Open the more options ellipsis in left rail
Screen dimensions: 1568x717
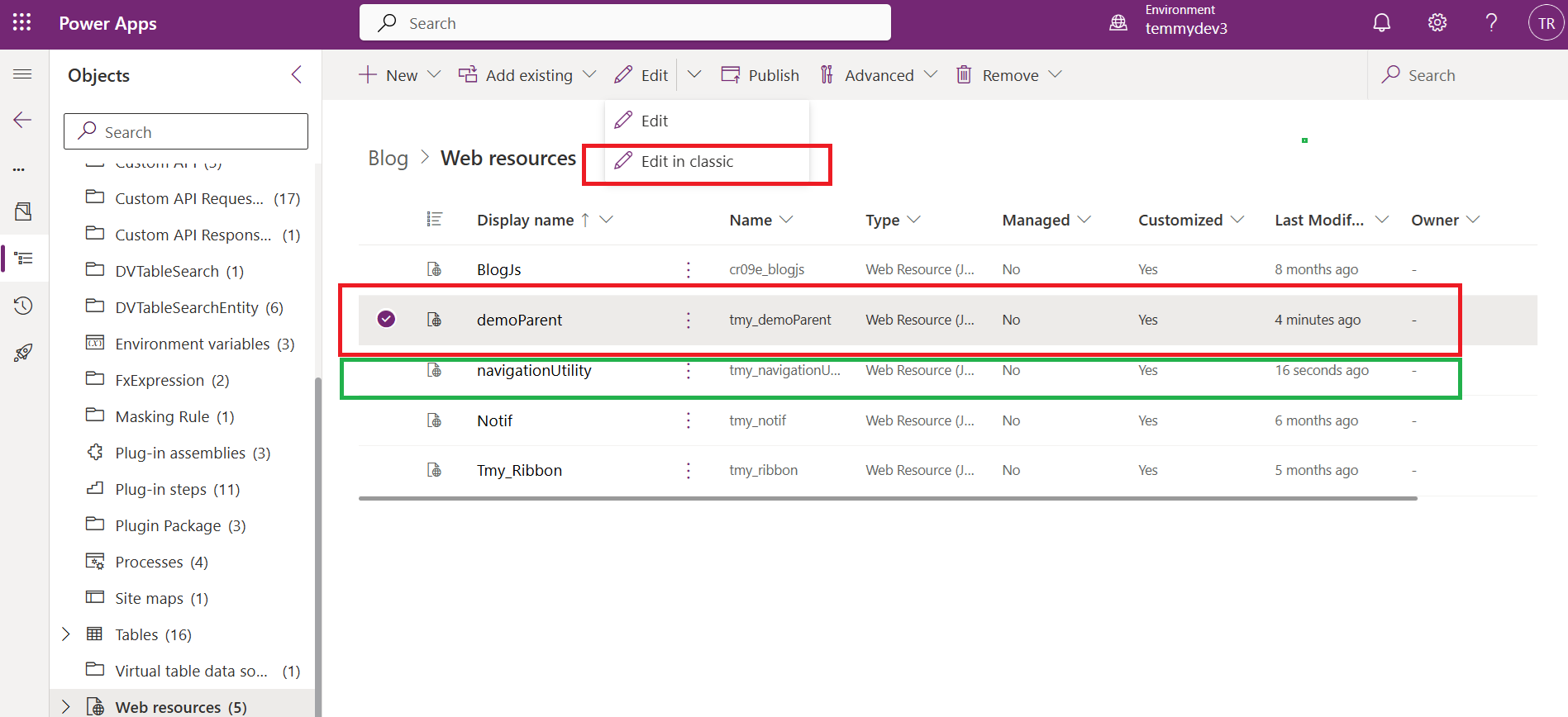tap(19, 169)
